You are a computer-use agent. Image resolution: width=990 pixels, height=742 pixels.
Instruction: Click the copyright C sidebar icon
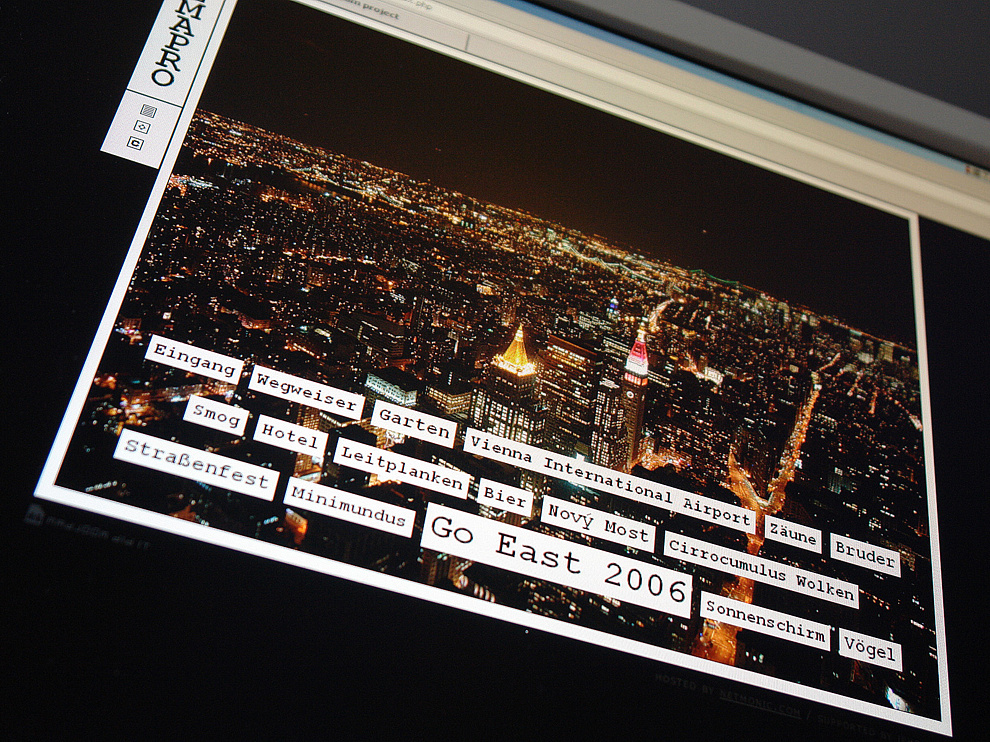pos(136,143)
